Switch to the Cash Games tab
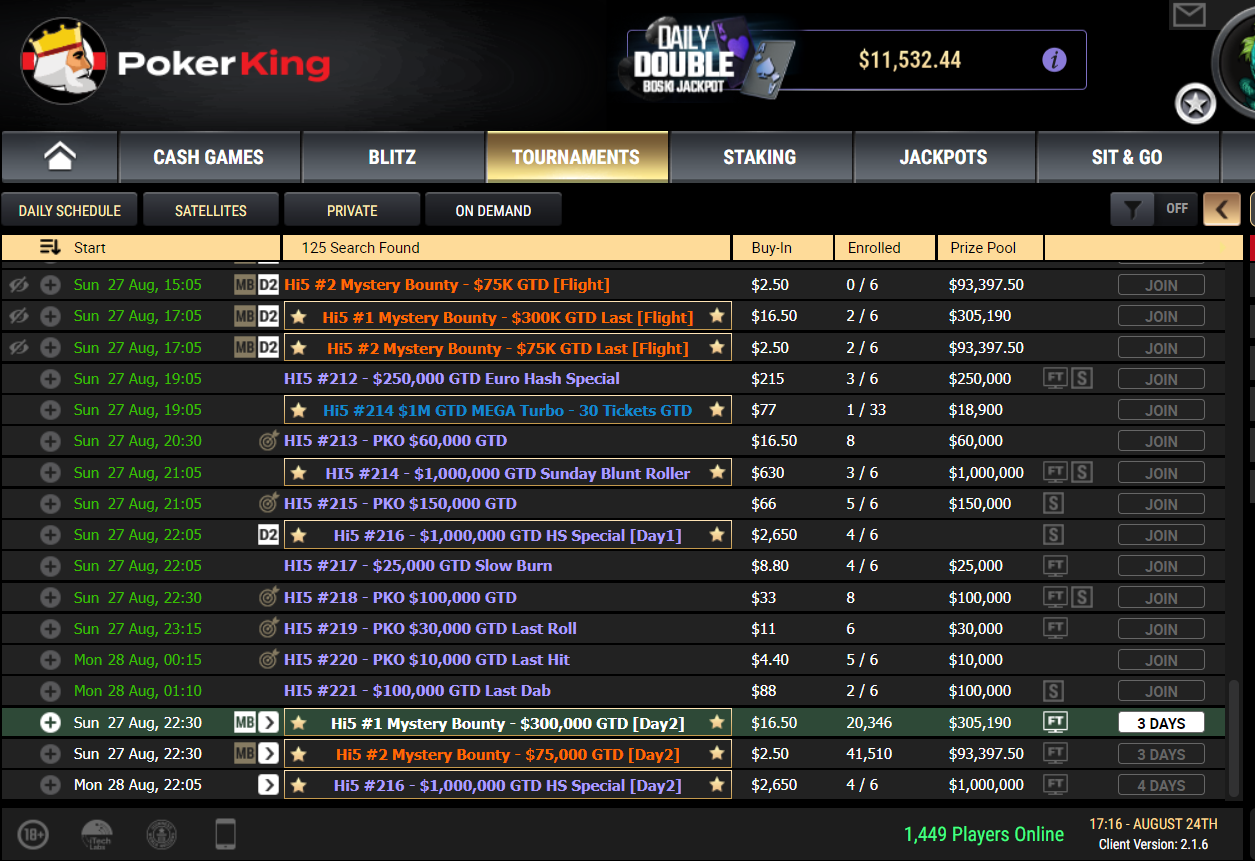Image resolution: width=1255 pixels, height=861 pixels. point(208,157)
